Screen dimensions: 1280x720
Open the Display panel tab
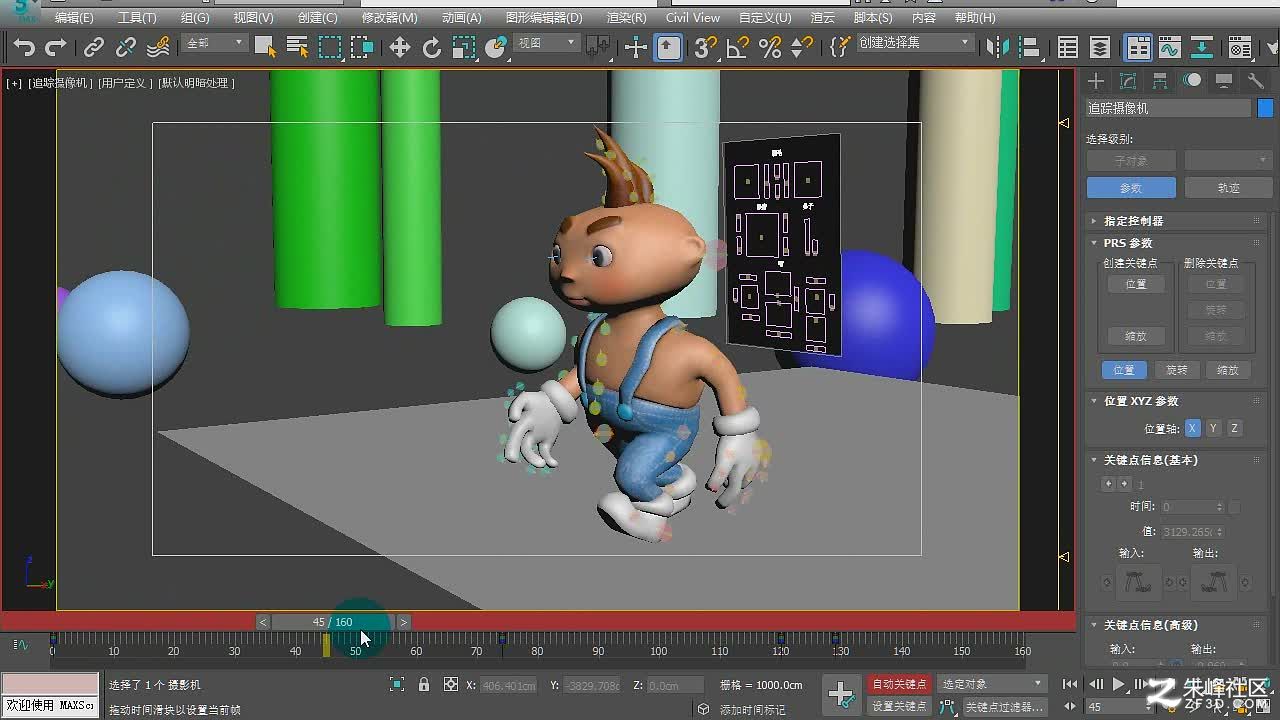(1224, 81)
